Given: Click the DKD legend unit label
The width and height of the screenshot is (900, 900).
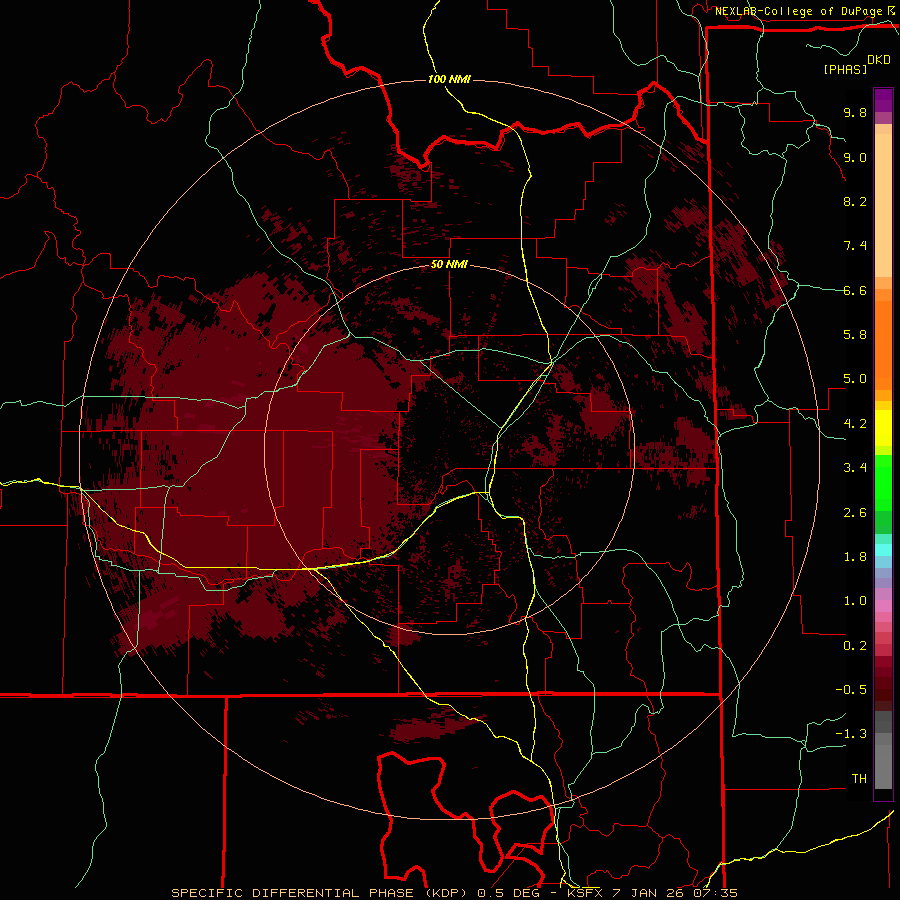Looking at the screenshot, I should 879,60.
